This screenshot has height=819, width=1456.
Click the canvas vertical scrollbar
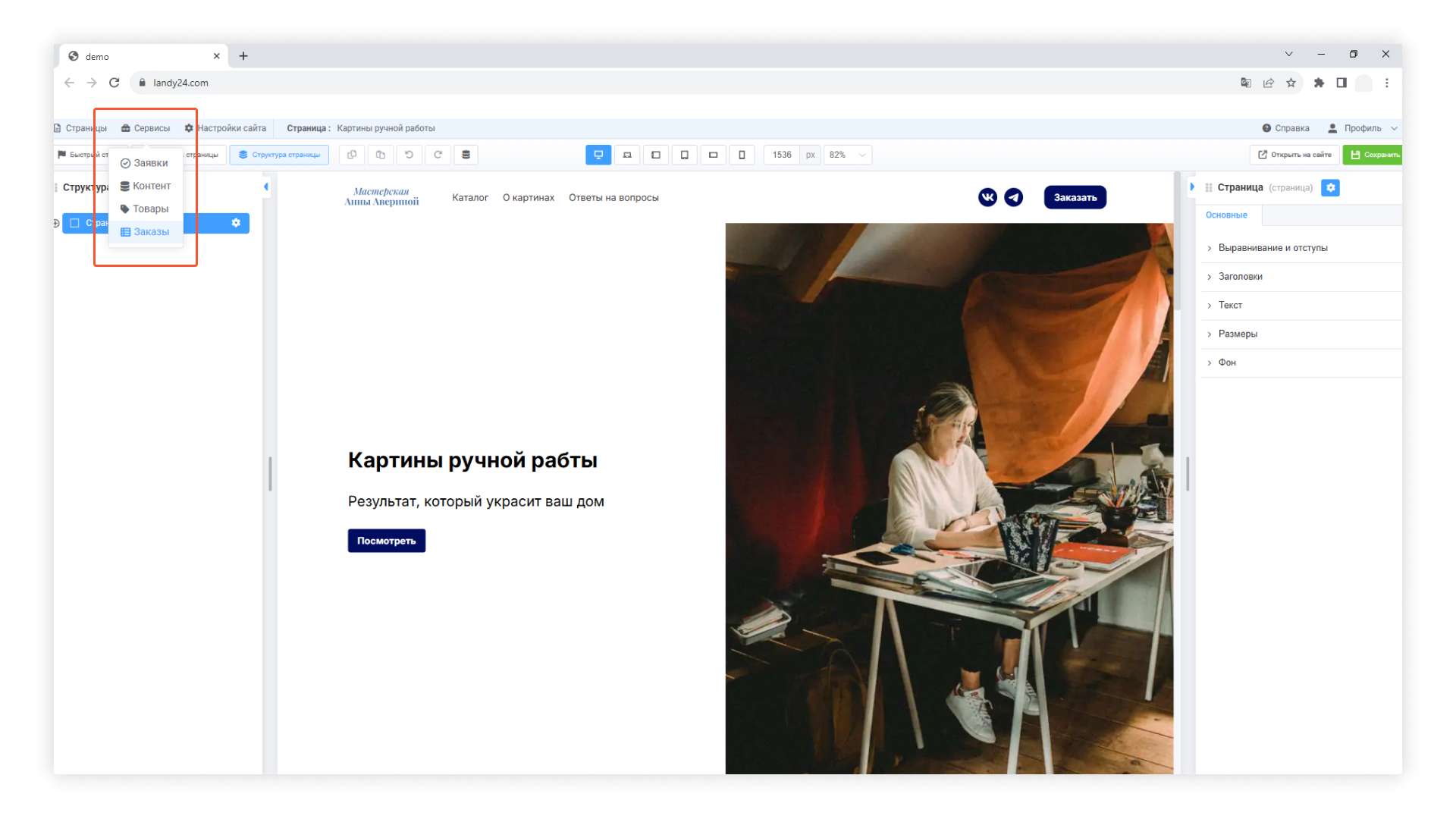(x=1178, y=243)
